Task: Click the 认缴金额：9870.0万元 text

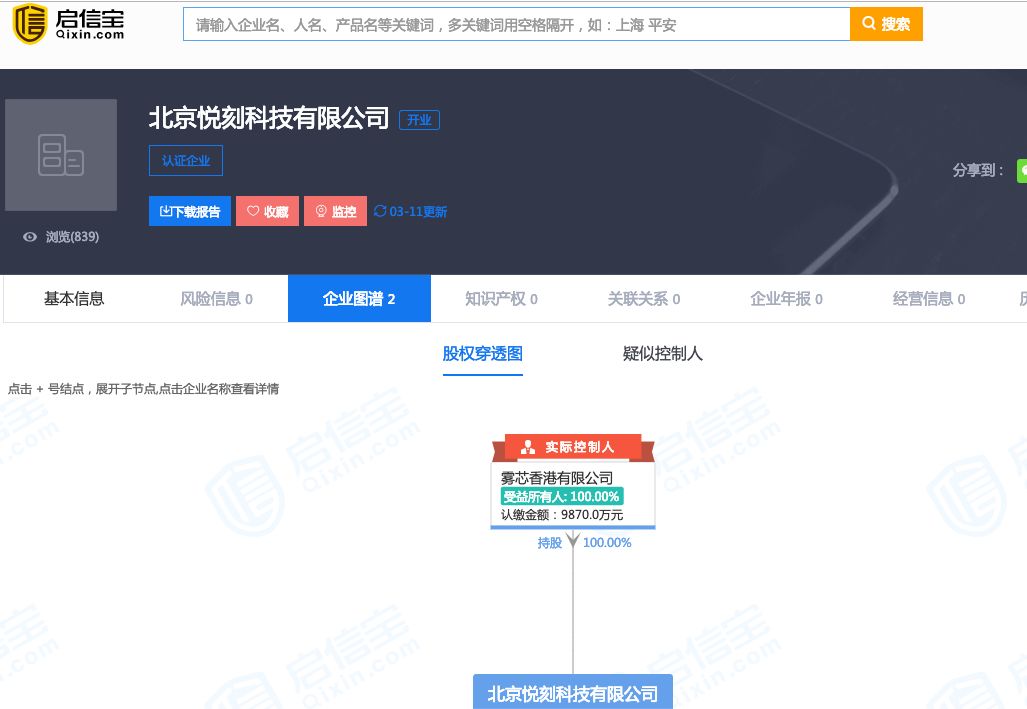Action: point(562,515)
